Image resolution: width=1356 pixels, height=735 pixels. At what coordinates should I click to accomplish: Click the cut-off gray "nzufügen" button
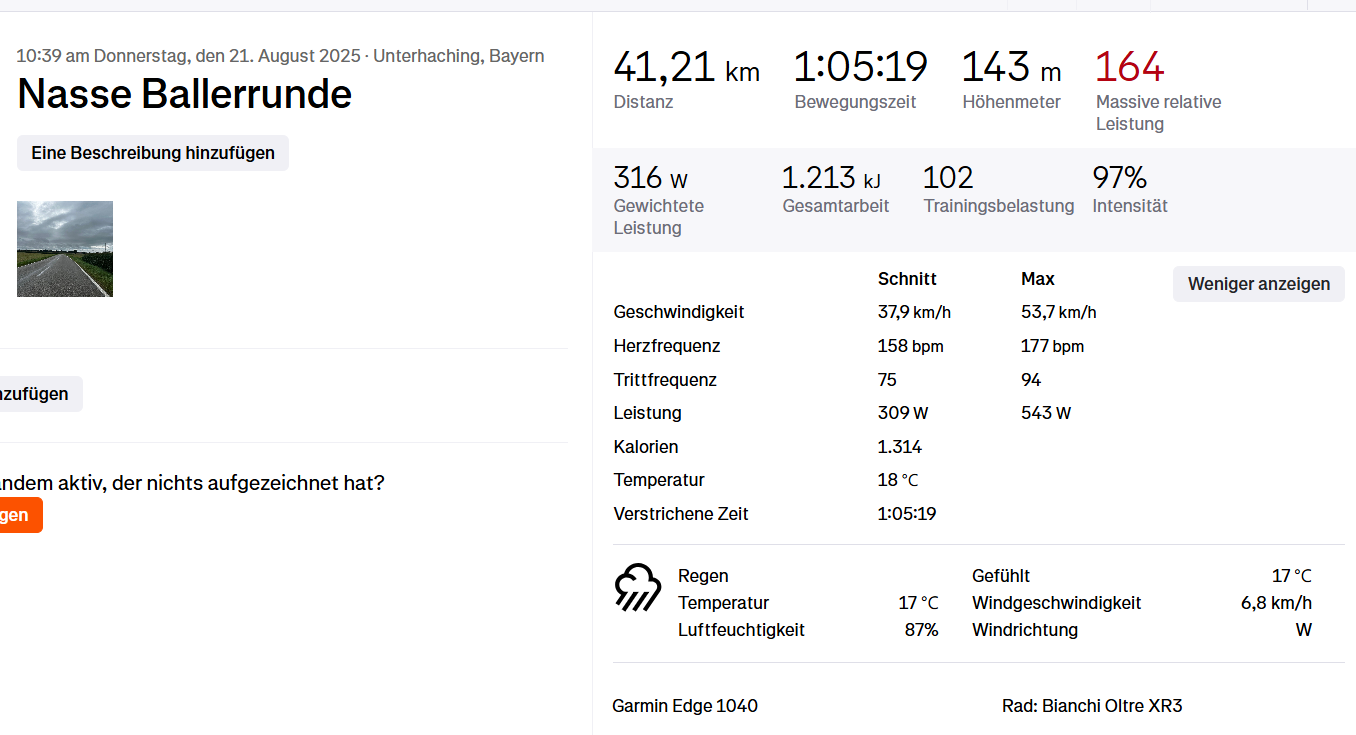tap(38, 394)
